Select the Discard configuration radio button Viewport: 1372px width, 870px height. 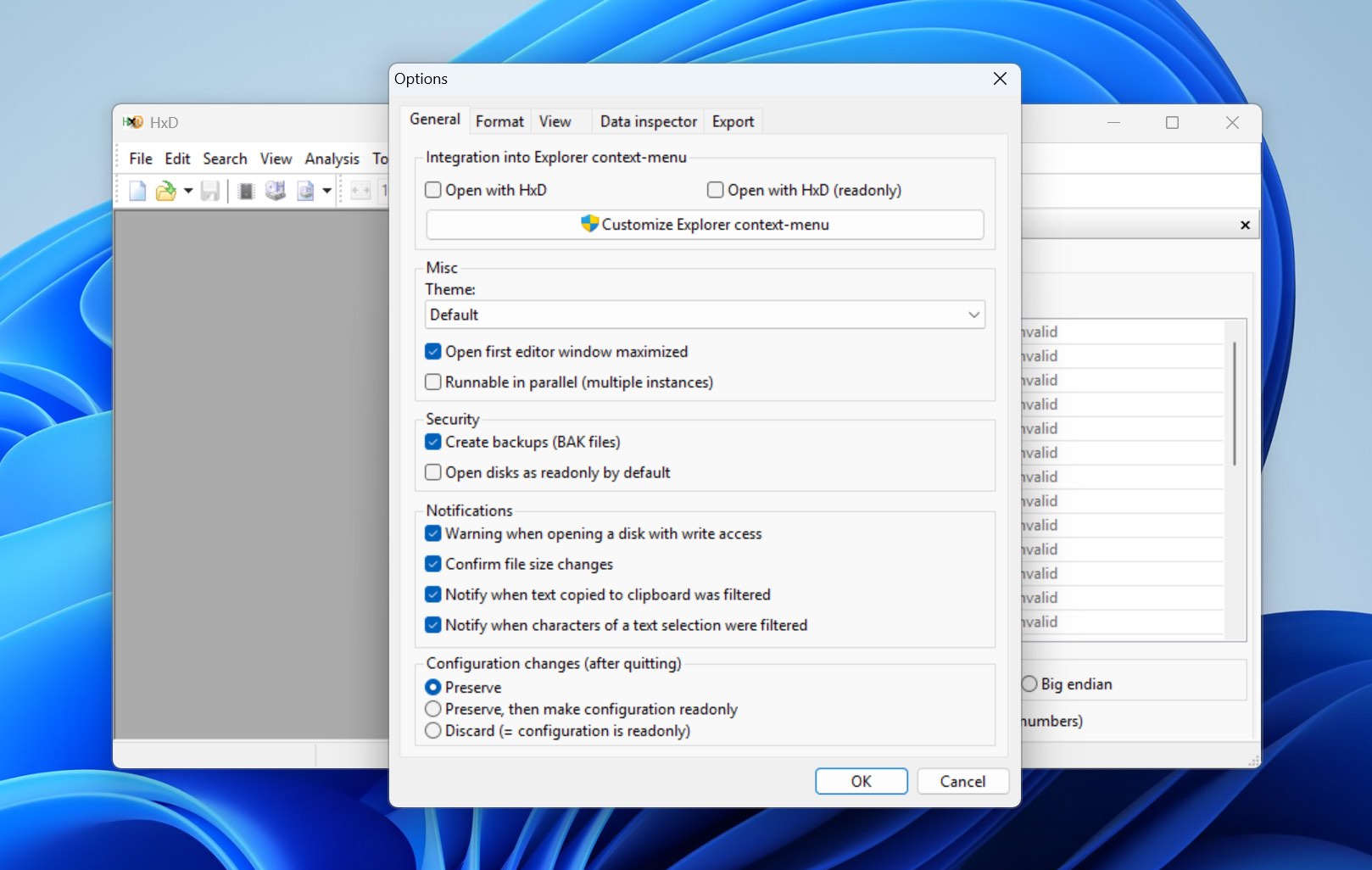[x=432, y=730]
